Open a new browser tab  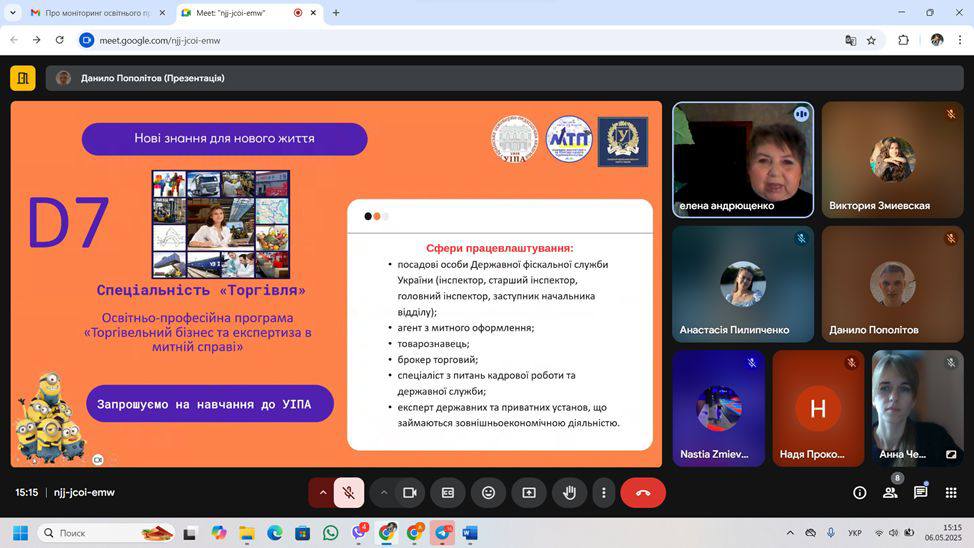click(336, 13)
